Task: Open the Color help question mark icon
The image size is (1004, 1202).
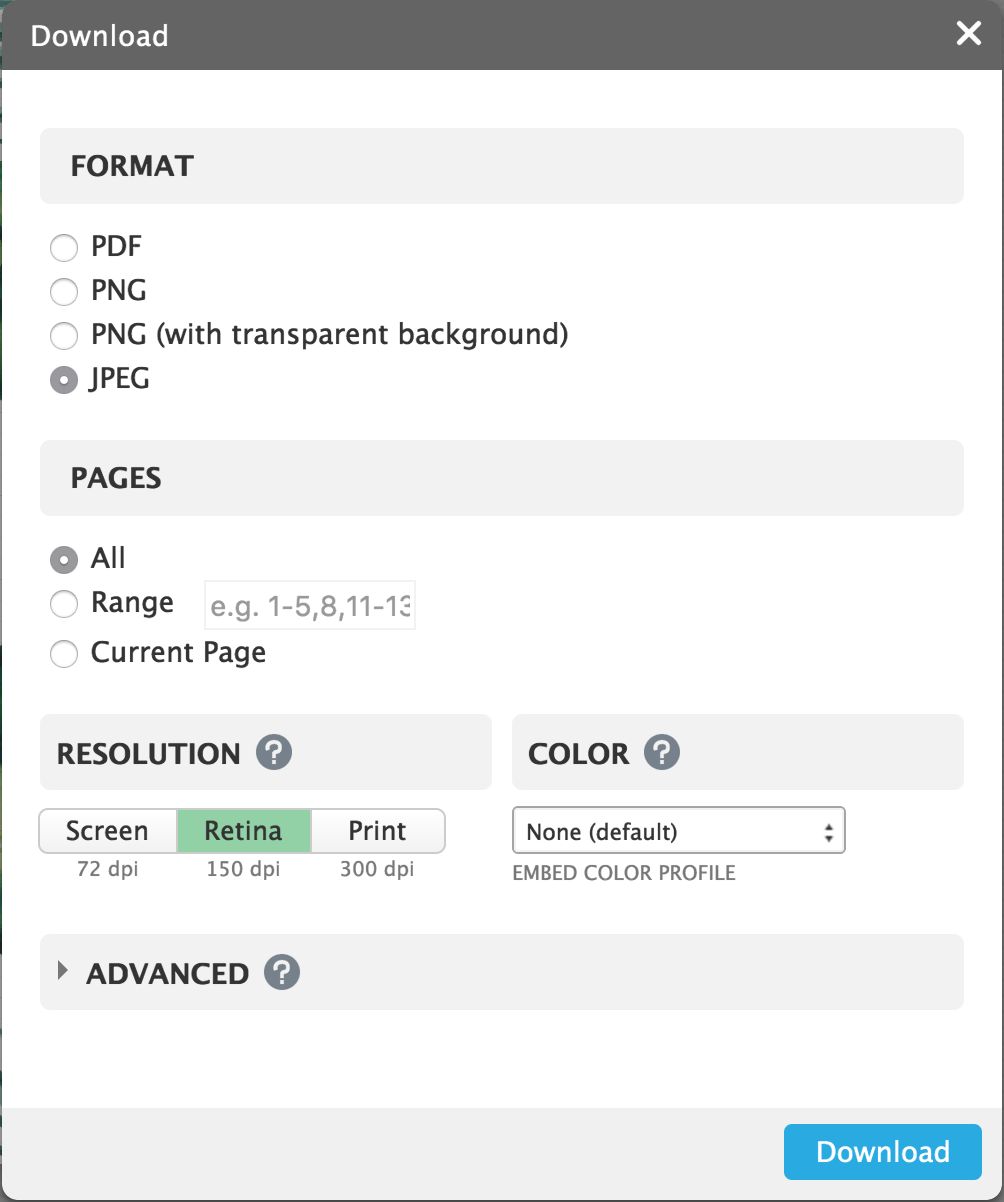Action: [662, 752]
